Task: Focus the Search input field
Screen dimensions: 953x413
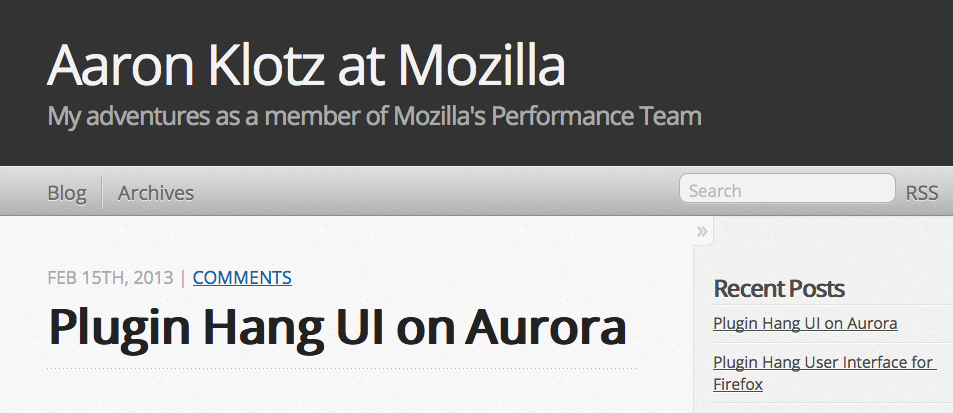Action: pos(786,190)
